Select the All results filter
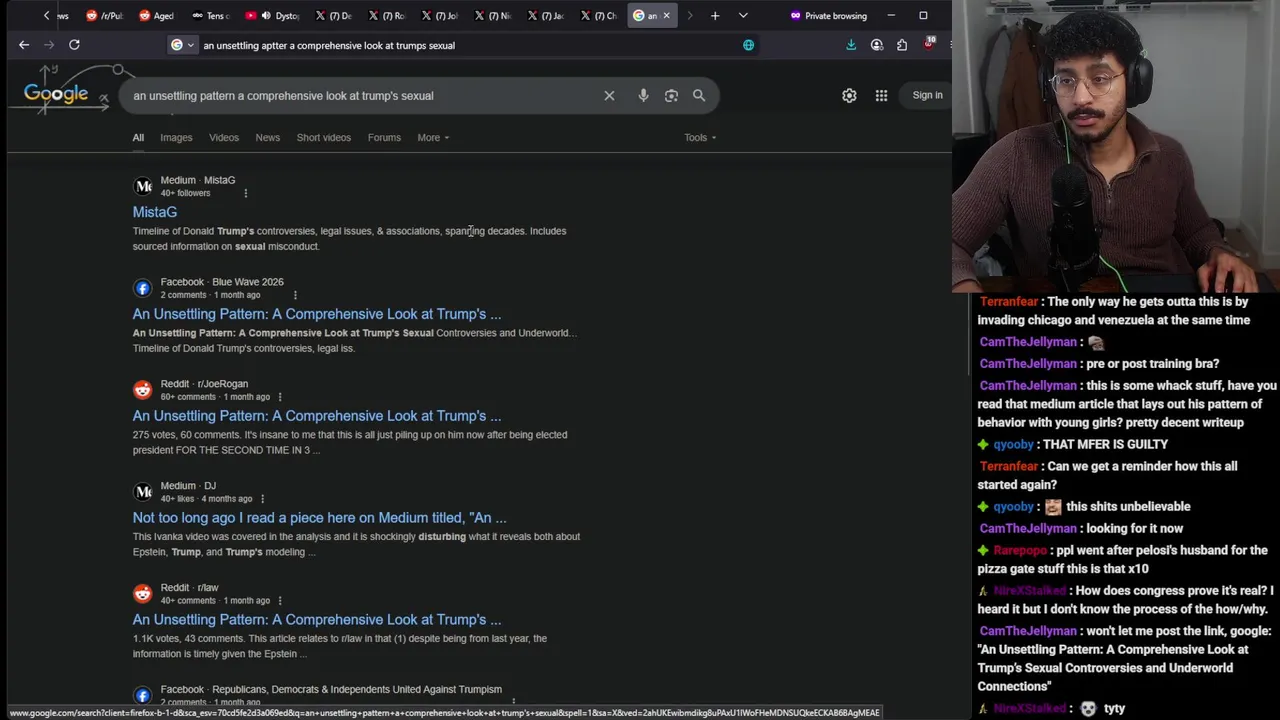Screen dimensions: 1280x720 (138, 138)
